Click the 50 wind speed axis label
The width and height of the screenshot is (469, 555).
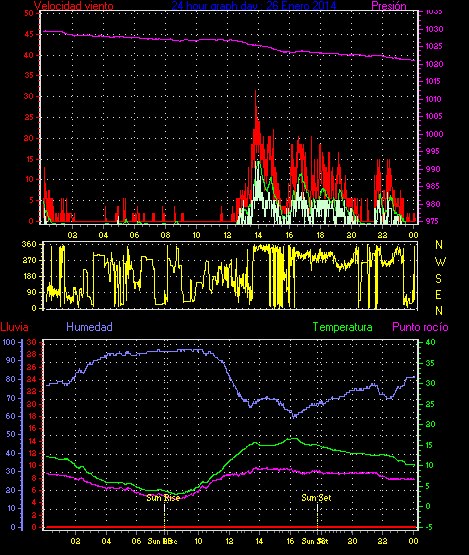(x=29, y=13)
